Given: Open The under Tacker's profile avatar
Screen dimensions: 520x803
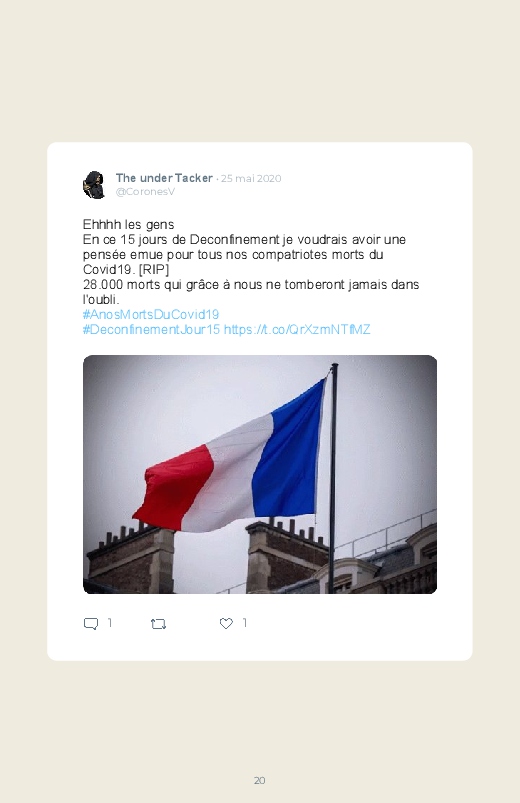Looking at the screenshot, I should coord(94,184).
